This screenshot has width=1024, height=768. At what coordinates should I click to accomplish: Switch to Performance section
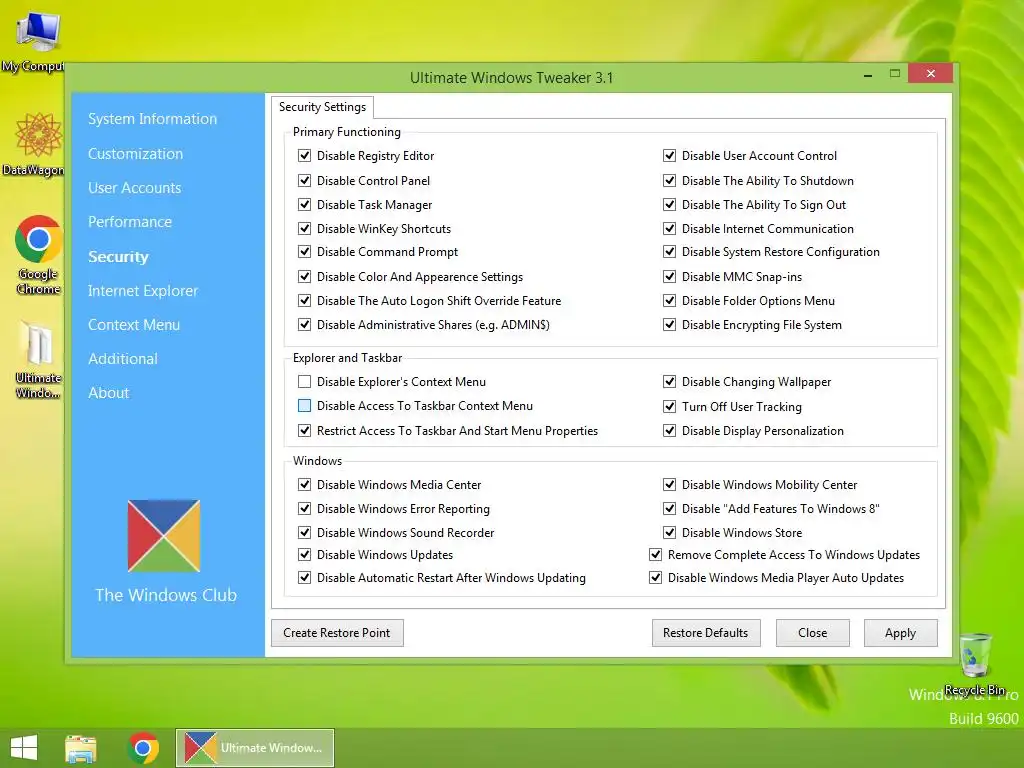click(130, 222)
